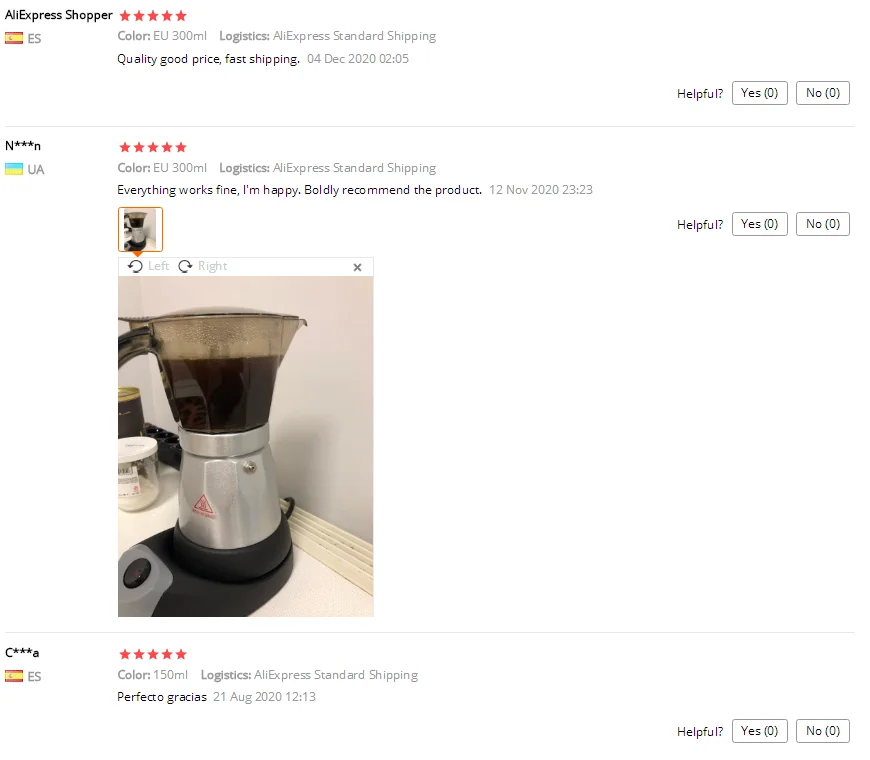Click the rotate Left arrow icon
Screen dimensions: 870x760
135,267
